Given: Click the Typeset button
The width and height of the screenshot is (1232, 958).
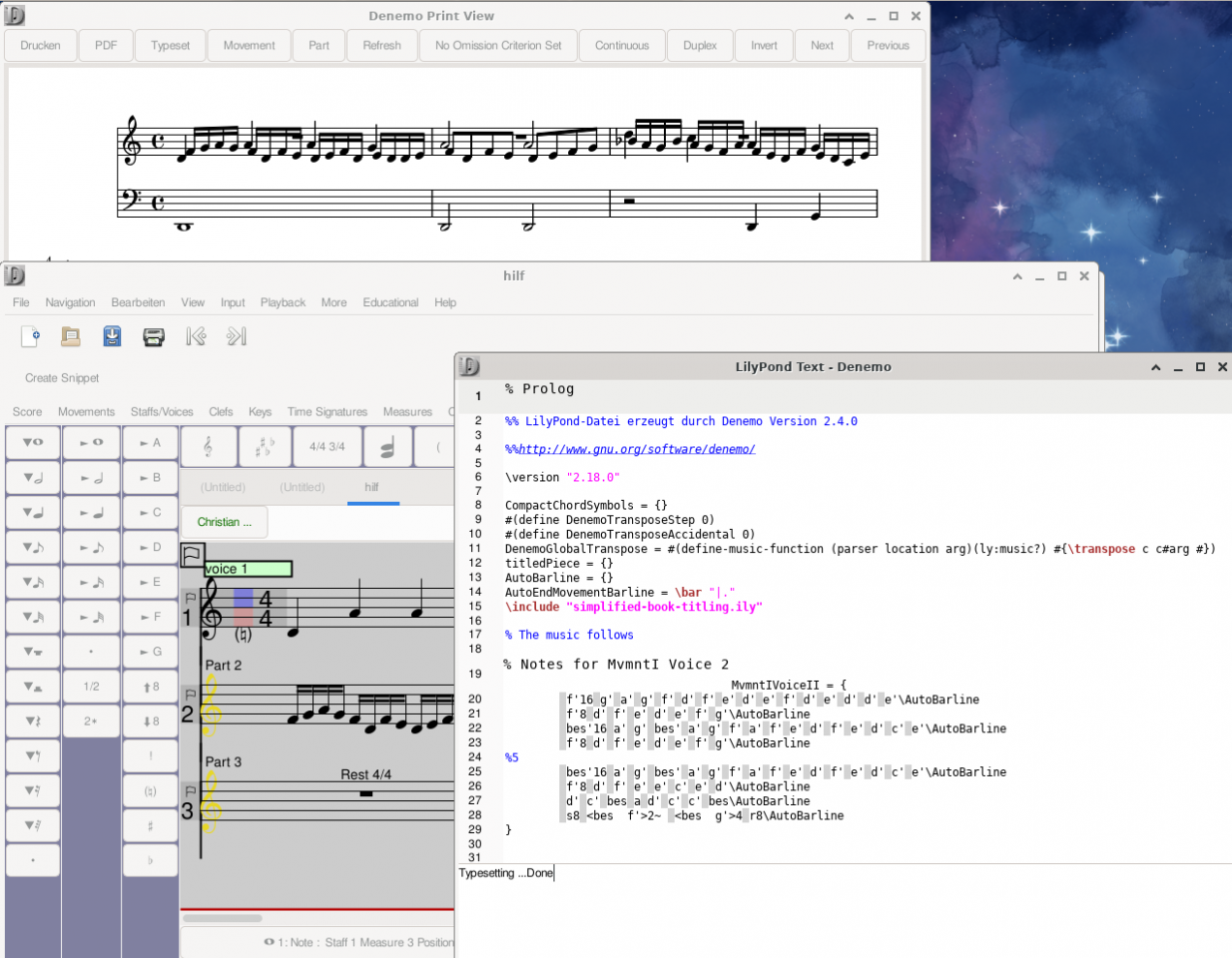Looking at the screenshot, I should click(x=171, y=46).
